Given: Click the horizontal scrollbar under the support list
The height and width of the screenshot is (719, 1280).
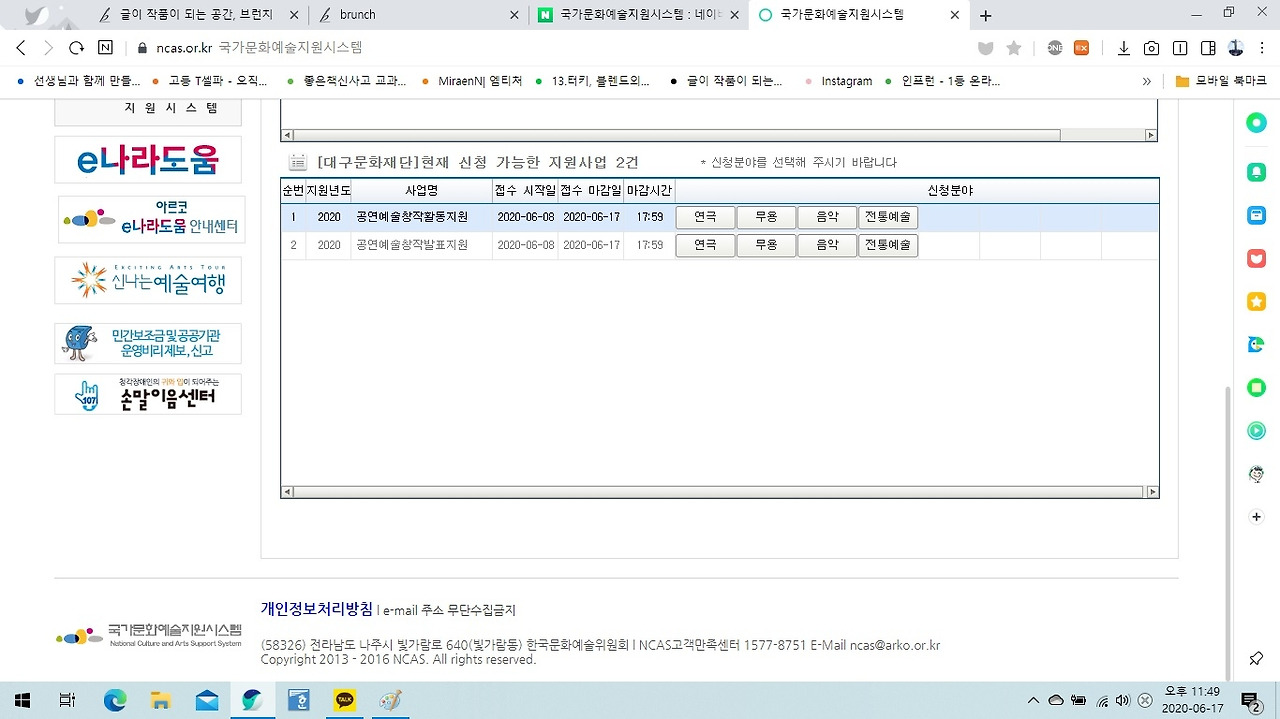Looking at the screenshot, I should pos(720,492).
